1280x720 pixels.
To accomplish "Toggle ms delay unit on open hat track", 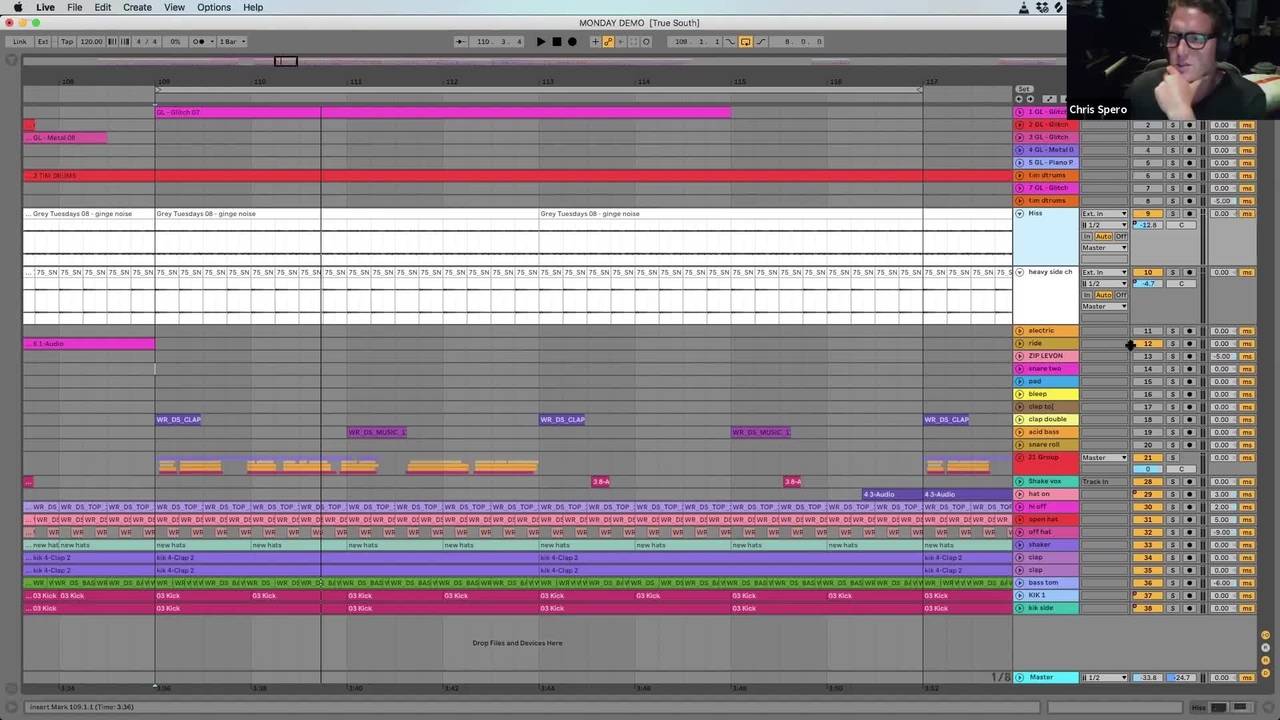I will (x=1247, y=520).
